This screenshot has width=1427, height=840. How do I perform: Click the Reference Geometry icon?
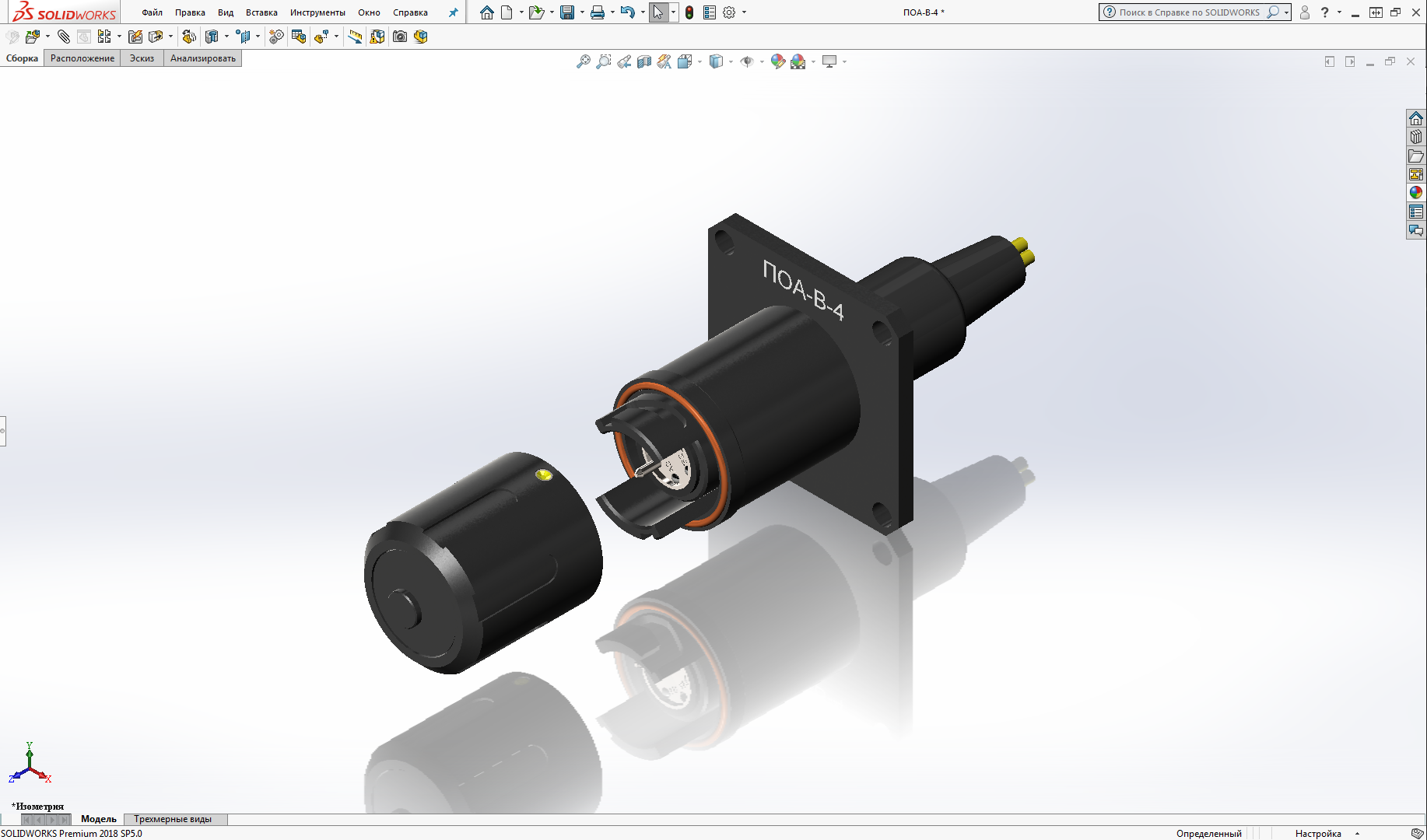coord(244,37)
